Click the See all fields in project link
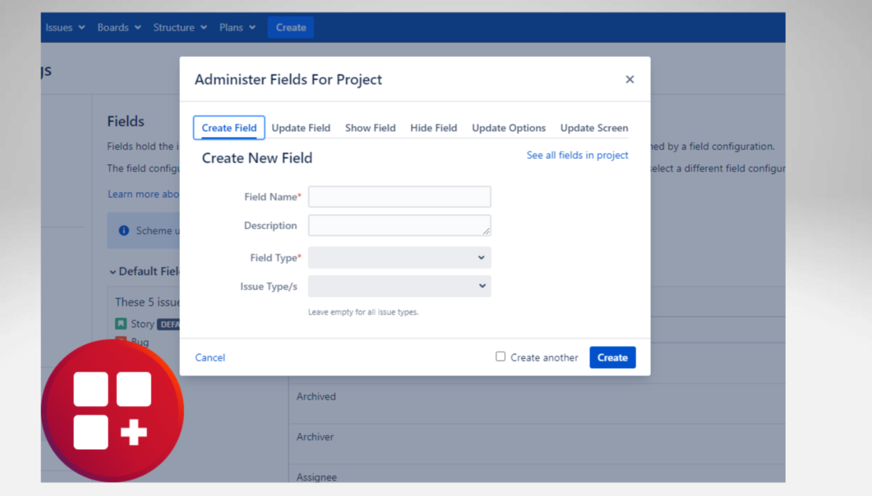 [577, 155]
